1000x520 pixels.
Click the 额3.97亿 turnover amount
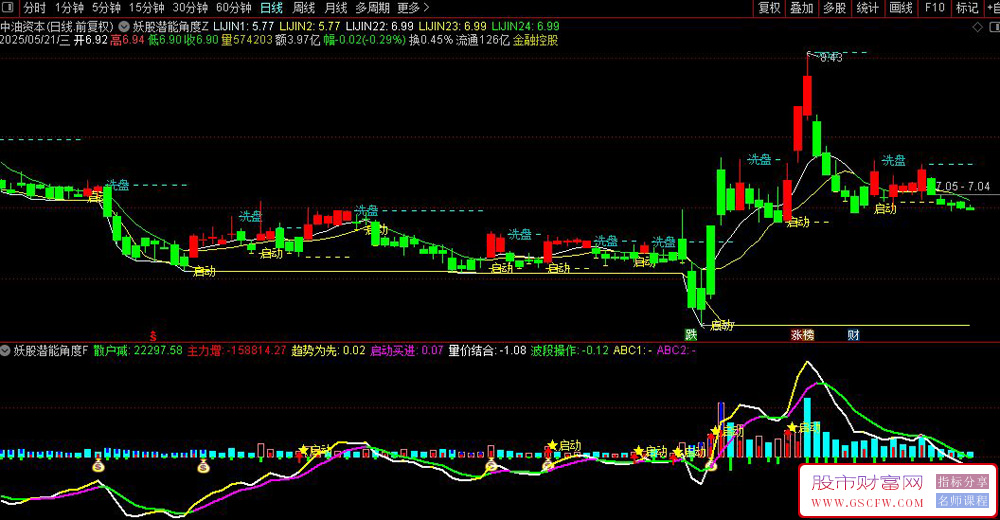[298, 40]
